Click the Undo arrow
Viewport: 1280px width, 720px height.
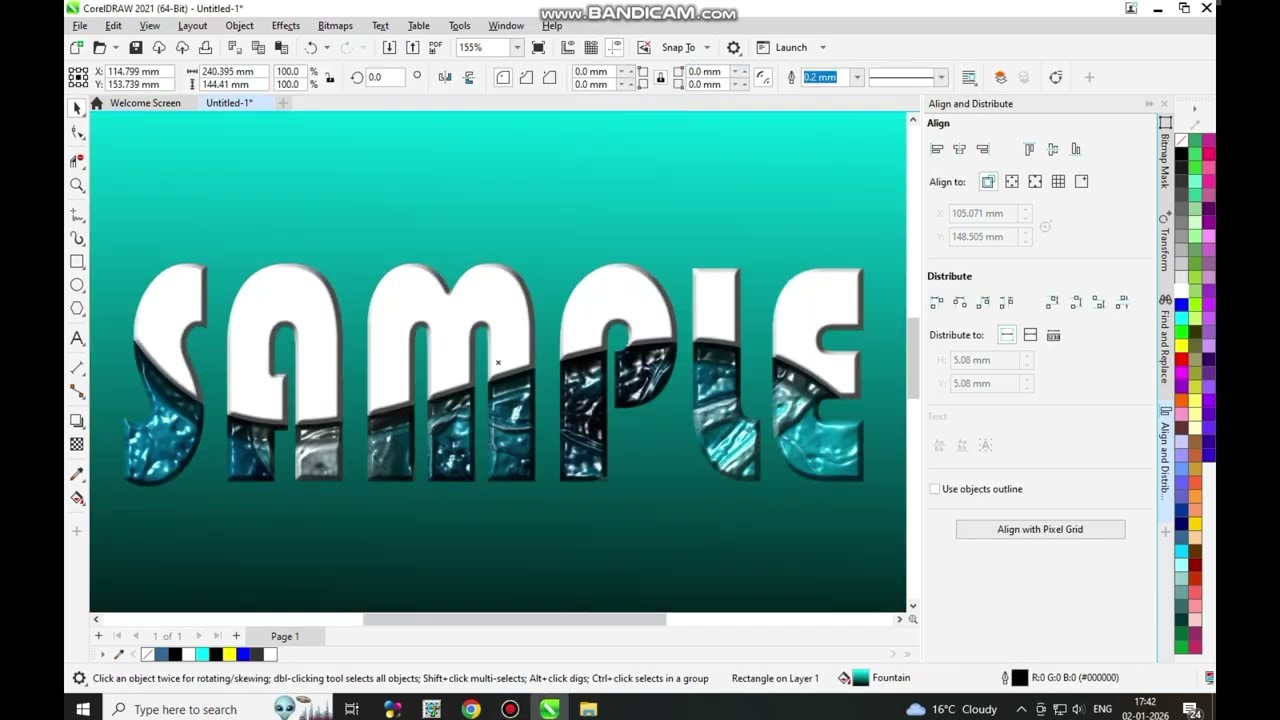click(311, 47)
